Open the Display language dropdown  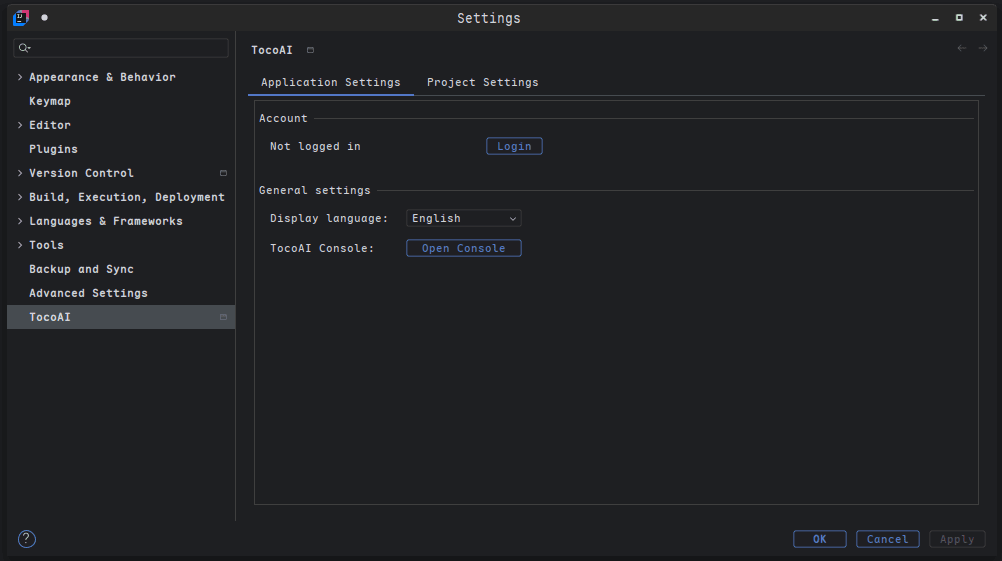coord(464,218)
